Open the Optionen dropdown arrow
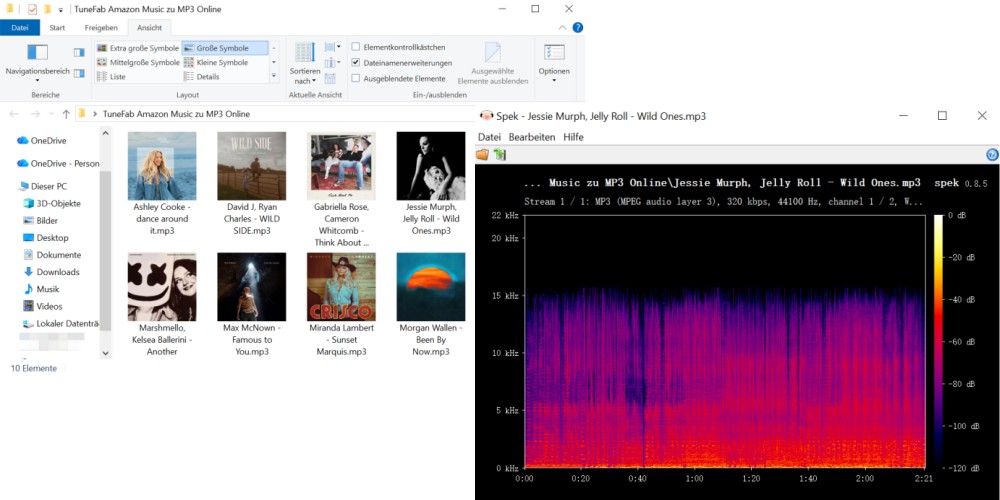Image resolution: width=1000 pixels, height=500 pixels. click(554, 80)
